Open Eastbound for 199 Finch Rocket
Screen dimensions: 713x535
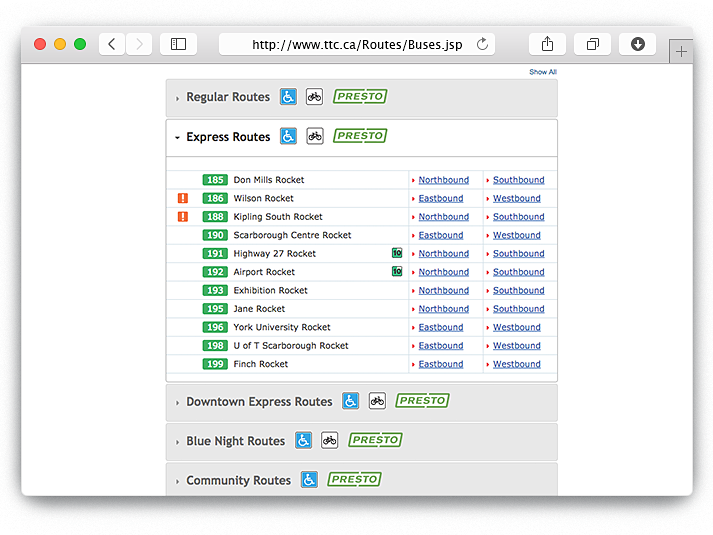[x=441, y=364]
